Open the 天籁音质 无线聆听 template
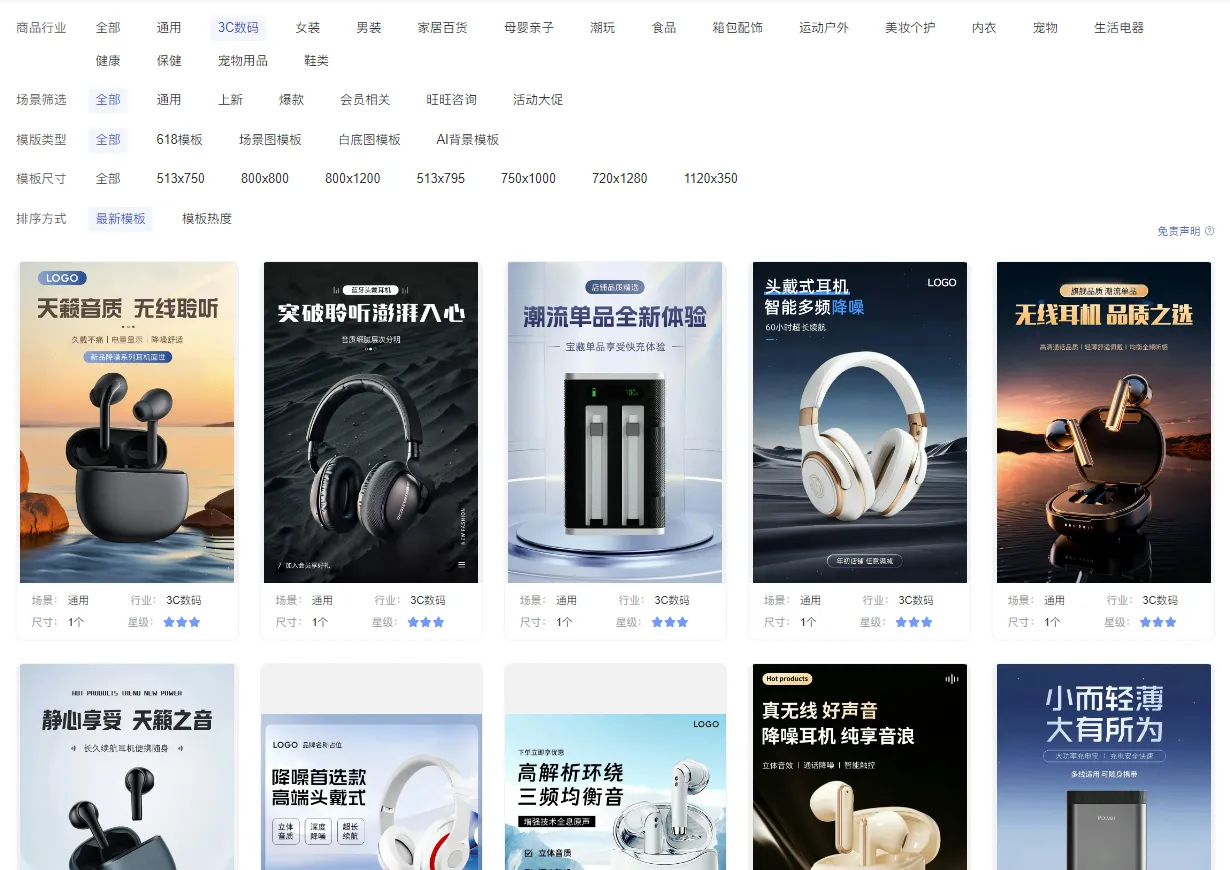The width and height of the screenshot is (1230, 870). pos(127,422)
